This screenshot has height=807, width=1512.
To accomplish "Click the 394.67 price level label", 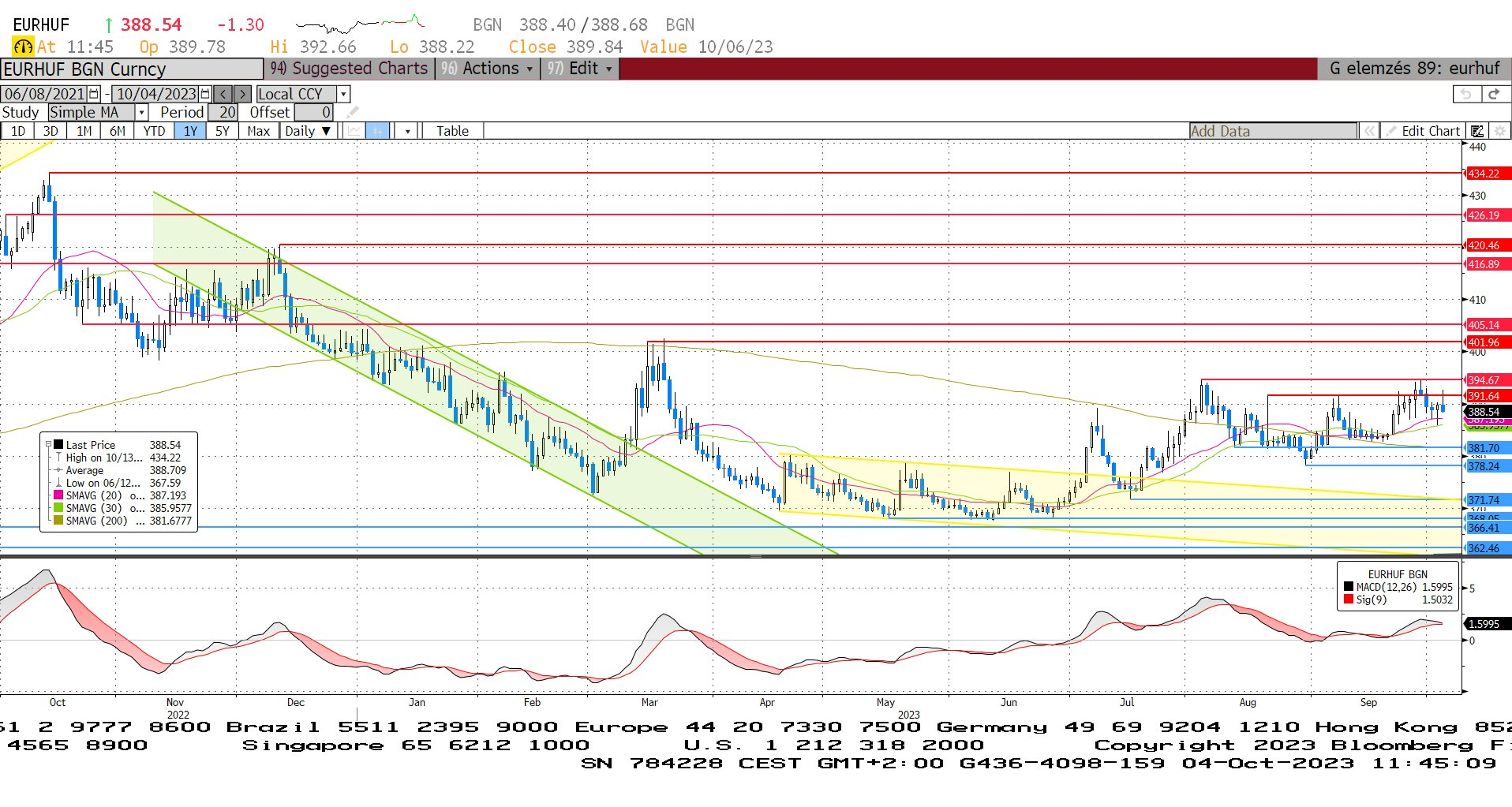I will tap(1488, 380).
